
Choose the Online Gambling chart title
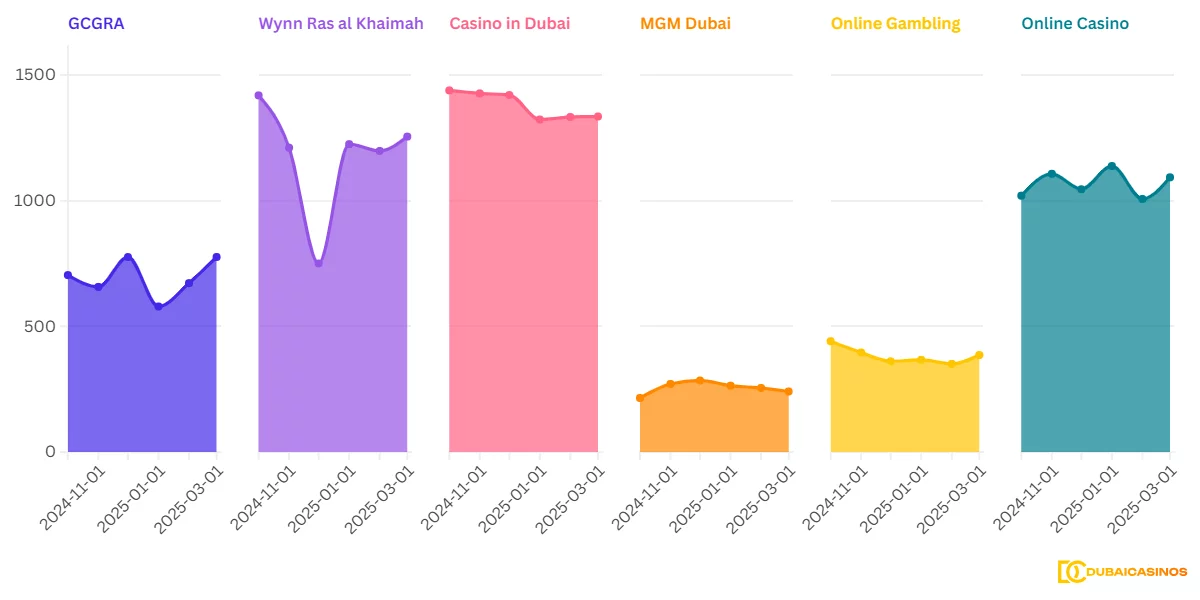click(x=895, y=23)
